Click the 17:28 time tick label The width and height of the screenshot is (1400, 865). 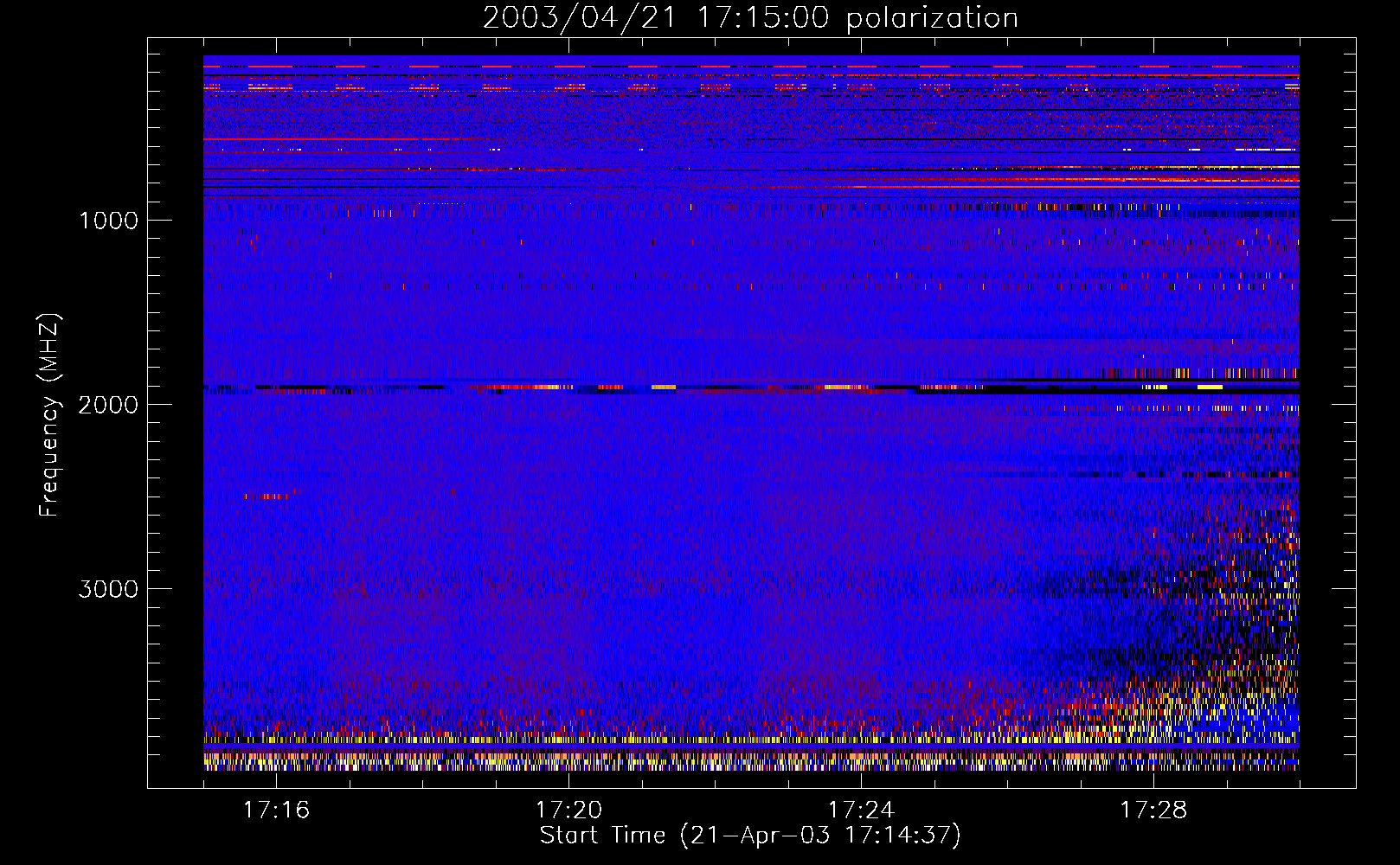point(1154,811)
